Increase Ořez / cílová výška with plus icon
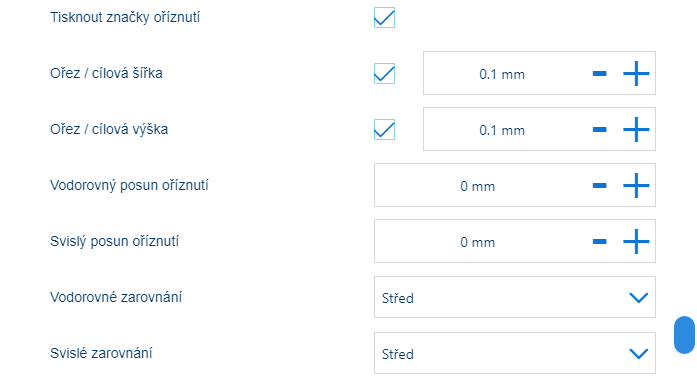Viewport: 697px width, 381px height. 636,129
